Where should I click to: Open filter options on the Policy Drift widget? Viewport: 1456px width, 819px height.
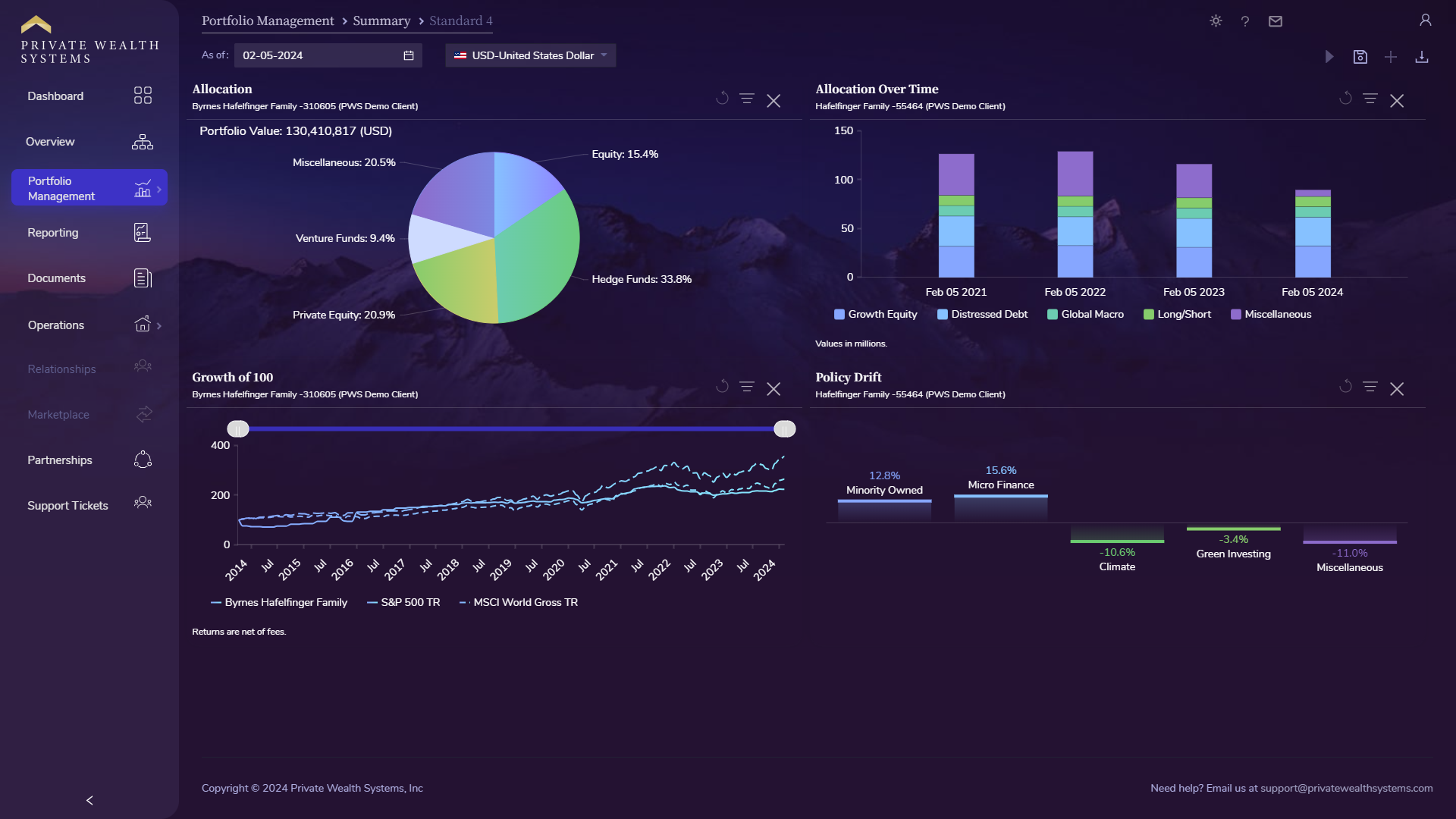tap(1370, 386)
